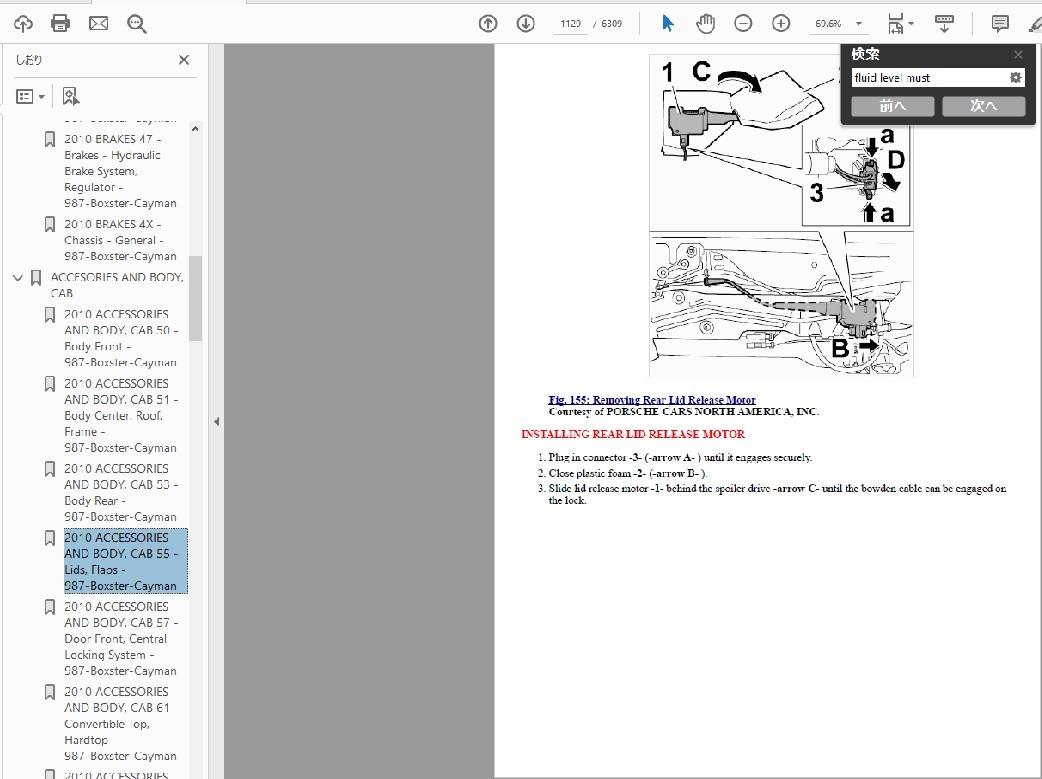
Task: Click the find current bookmark icon
Action: coord(70,96)
